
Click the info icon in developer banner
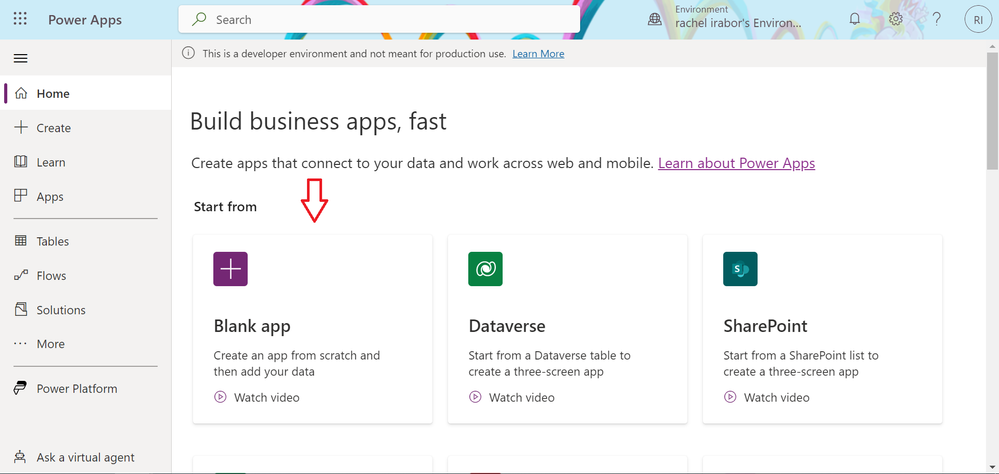coord(188,54)
